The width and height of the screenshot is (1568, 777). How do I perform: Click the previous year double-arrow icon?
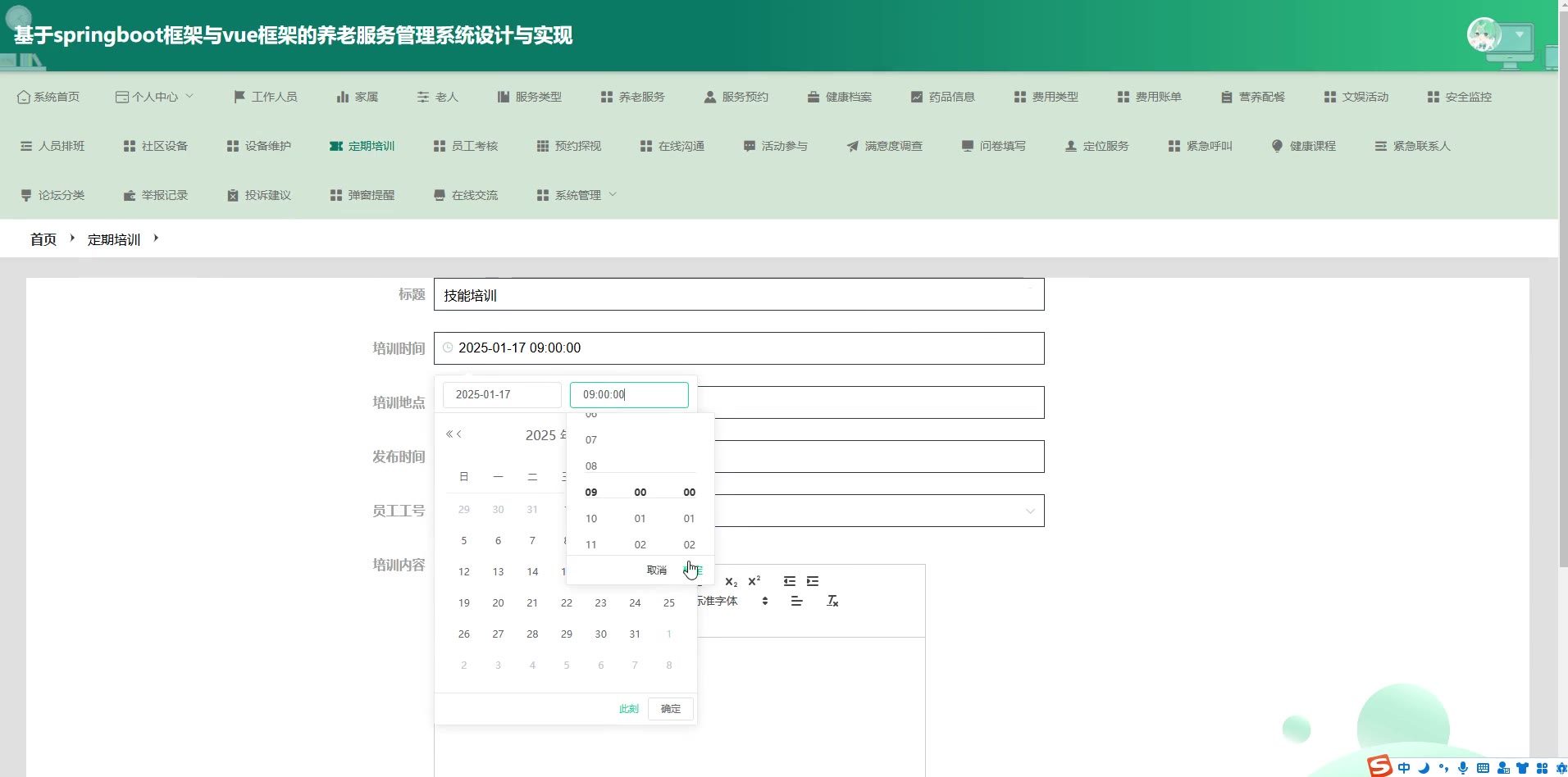(x=449, y=434)
